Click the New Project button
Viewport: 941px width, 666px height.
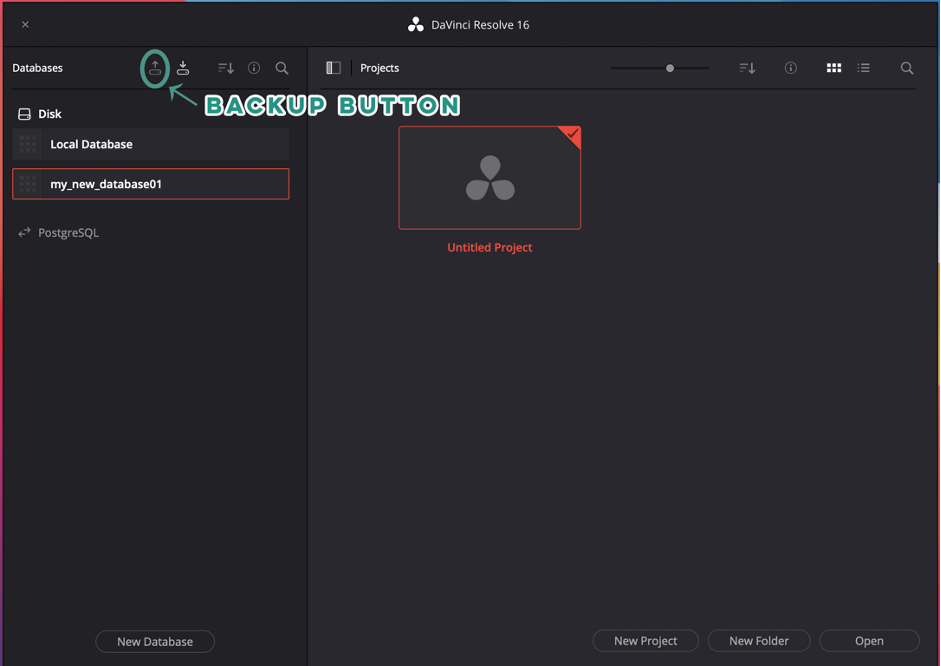(x=645, y=641)
